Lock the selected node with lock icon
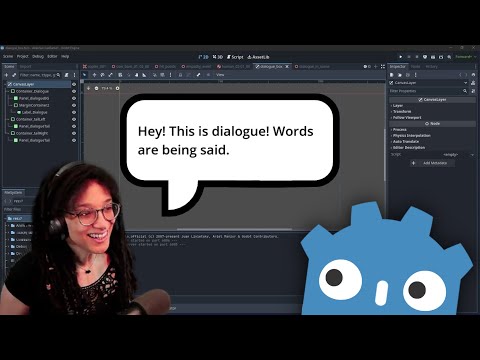 [x=180, y=75]
